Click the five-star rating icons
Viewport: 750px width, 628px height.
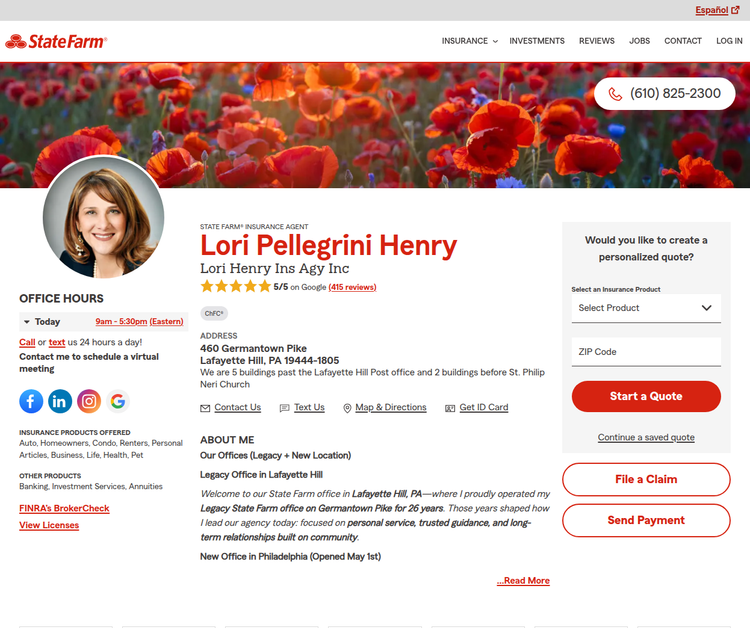(x=236, y=286)
